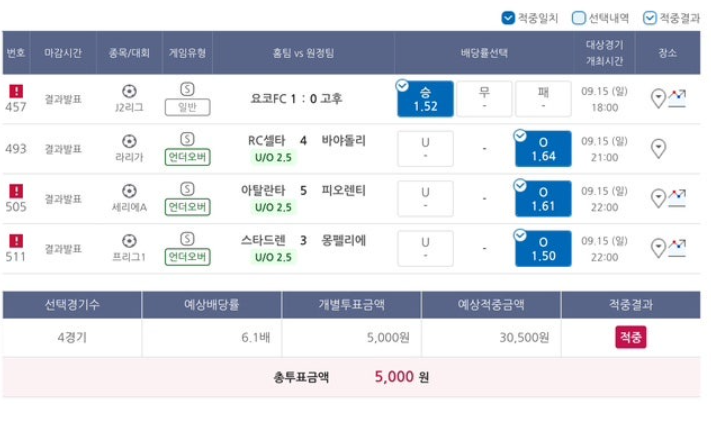Select U under option for 아탈란타 match
This screenshot has height=421, width=711.
coord(425,199)
